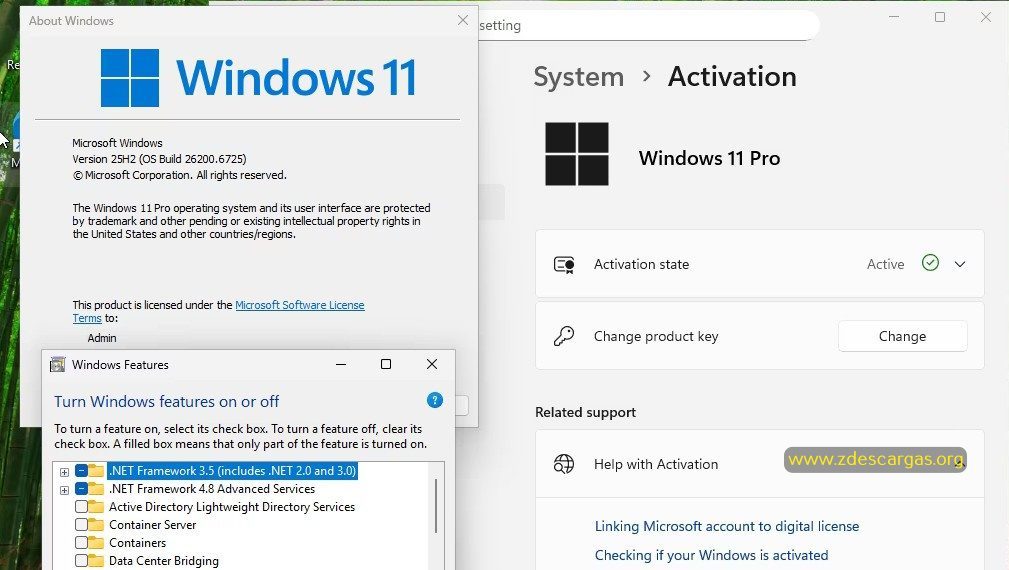The image size is (1009, 570).
Task: Enable Active Directory Lightweight Directory Services checkbox
Action: coord(81,506)
